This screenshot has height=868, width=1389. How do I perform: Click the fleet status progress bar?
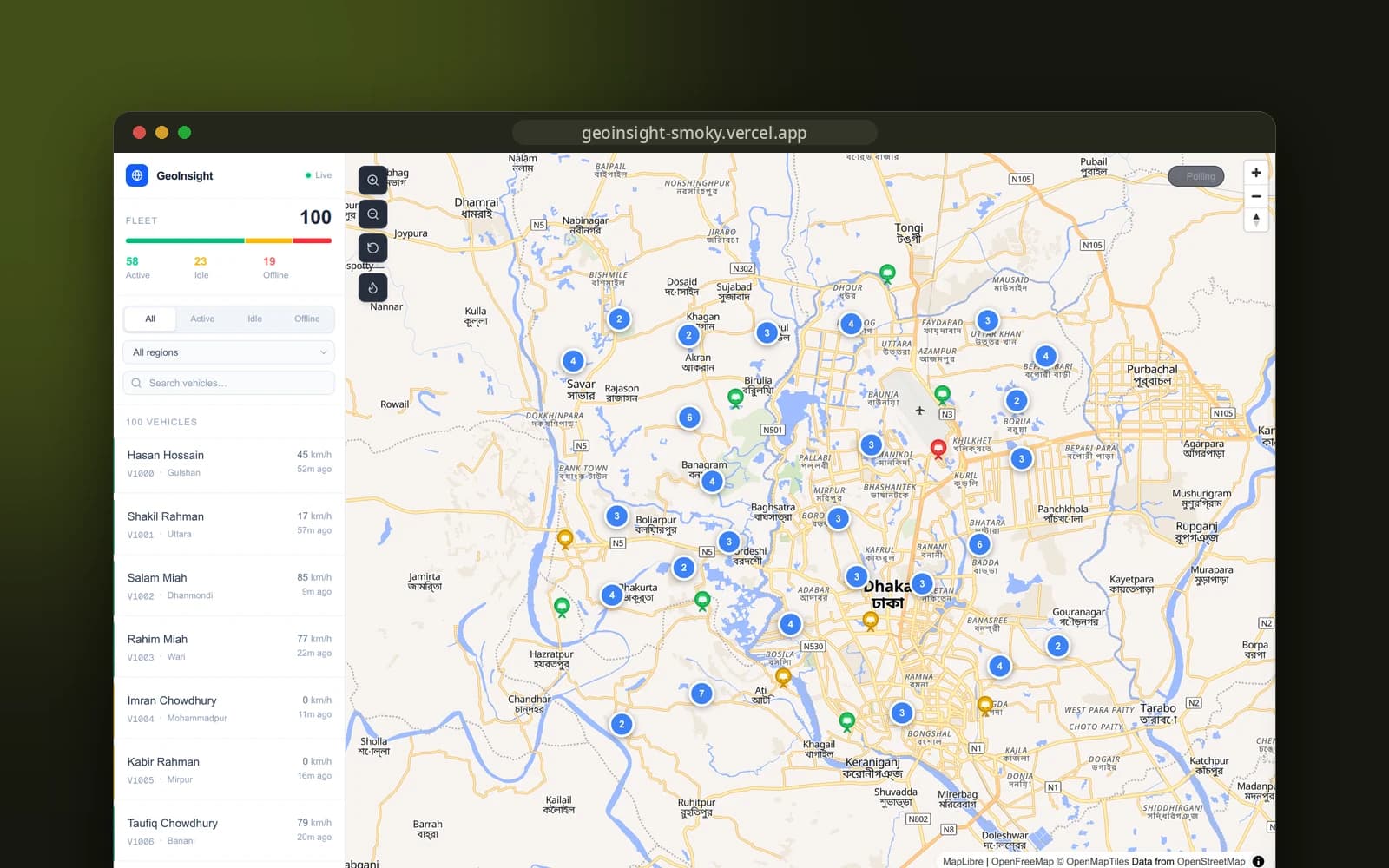[x=229, y=240]
